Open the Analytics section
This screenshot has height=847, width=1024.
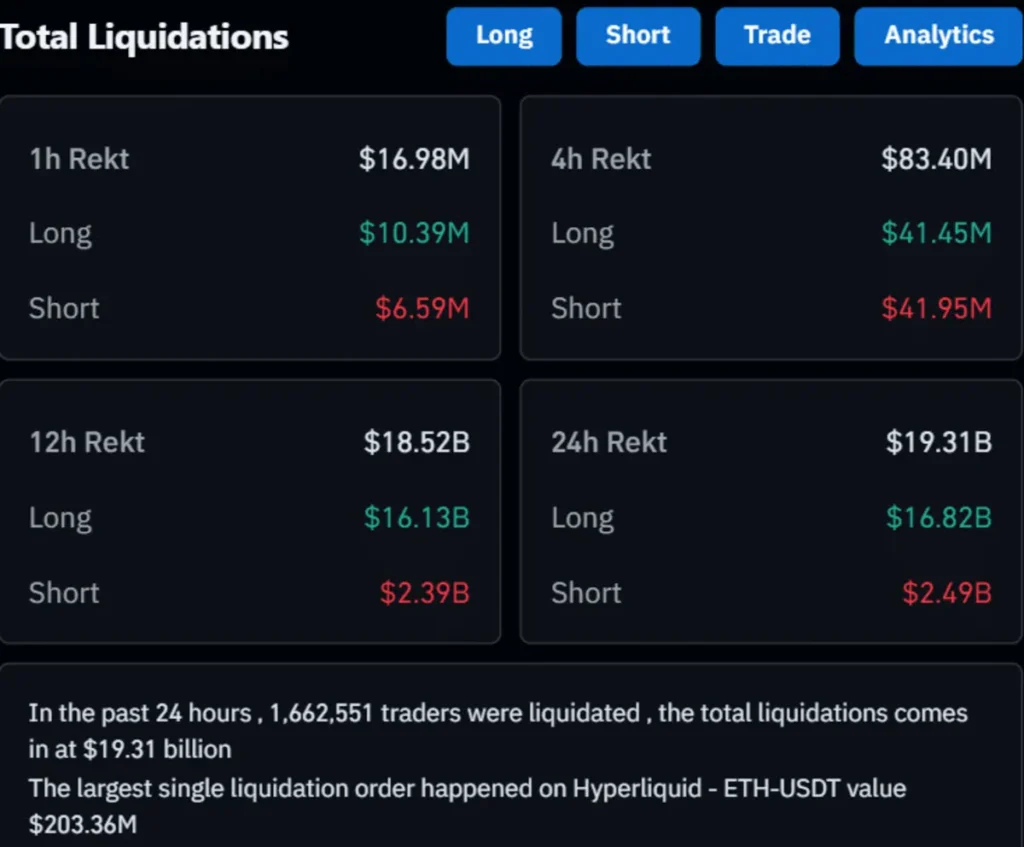point(936,36)
